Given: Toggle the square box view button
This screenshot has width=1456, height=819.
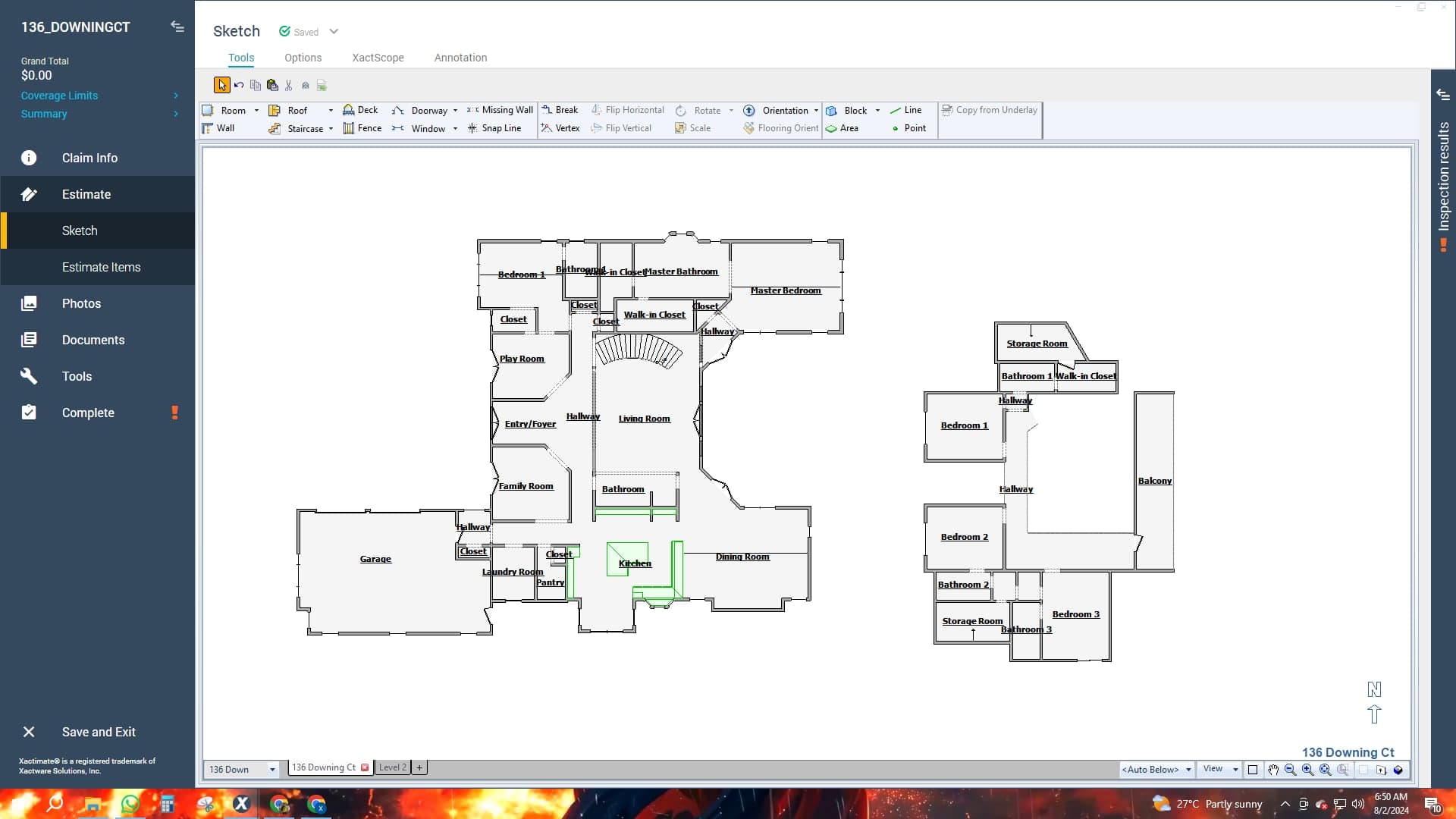Looking at the screenshot, I should pos(1253,770).
